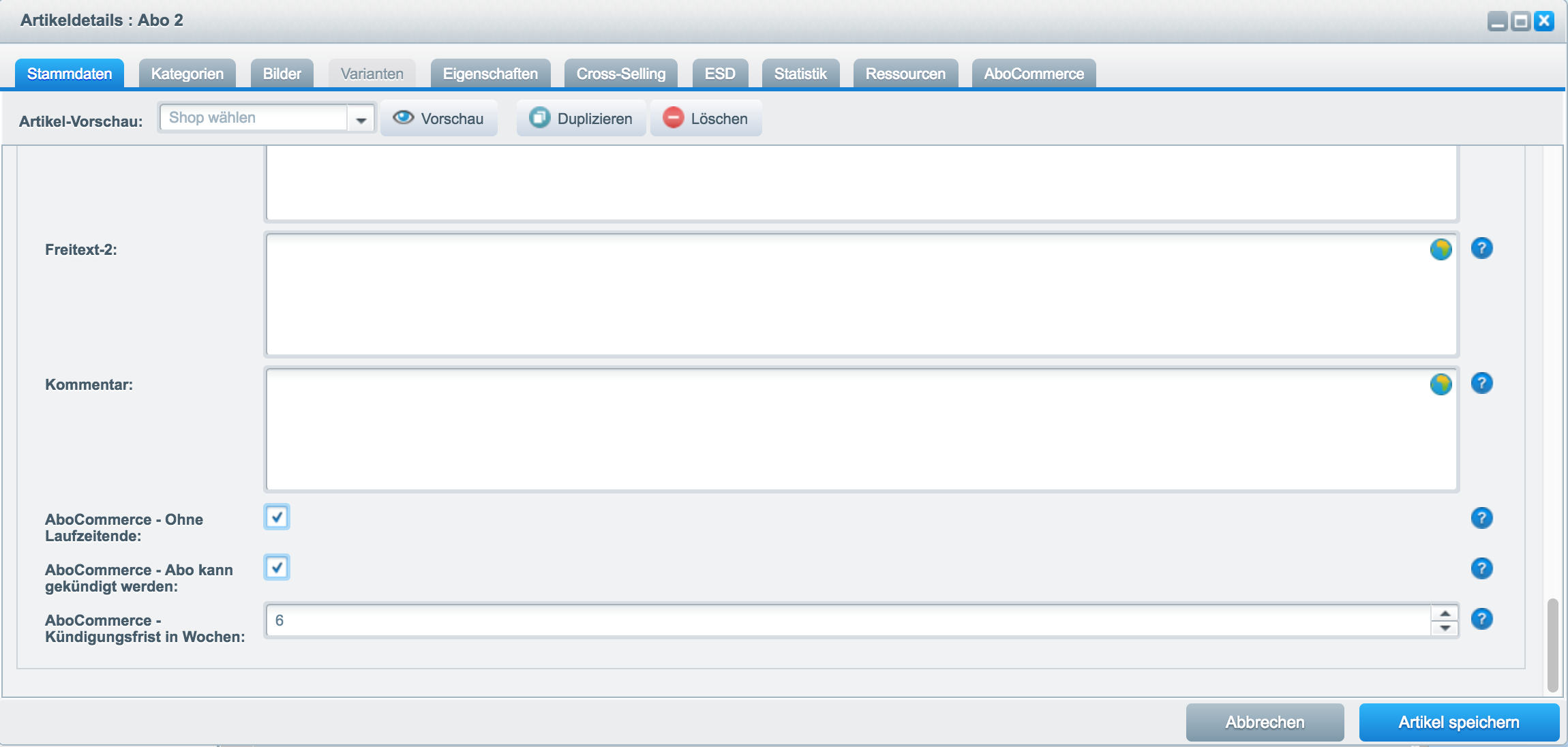Toggle Abo kann gekündigt werden checkbox
Viewport: 1568px width, 747px height.
click(277, 568)
